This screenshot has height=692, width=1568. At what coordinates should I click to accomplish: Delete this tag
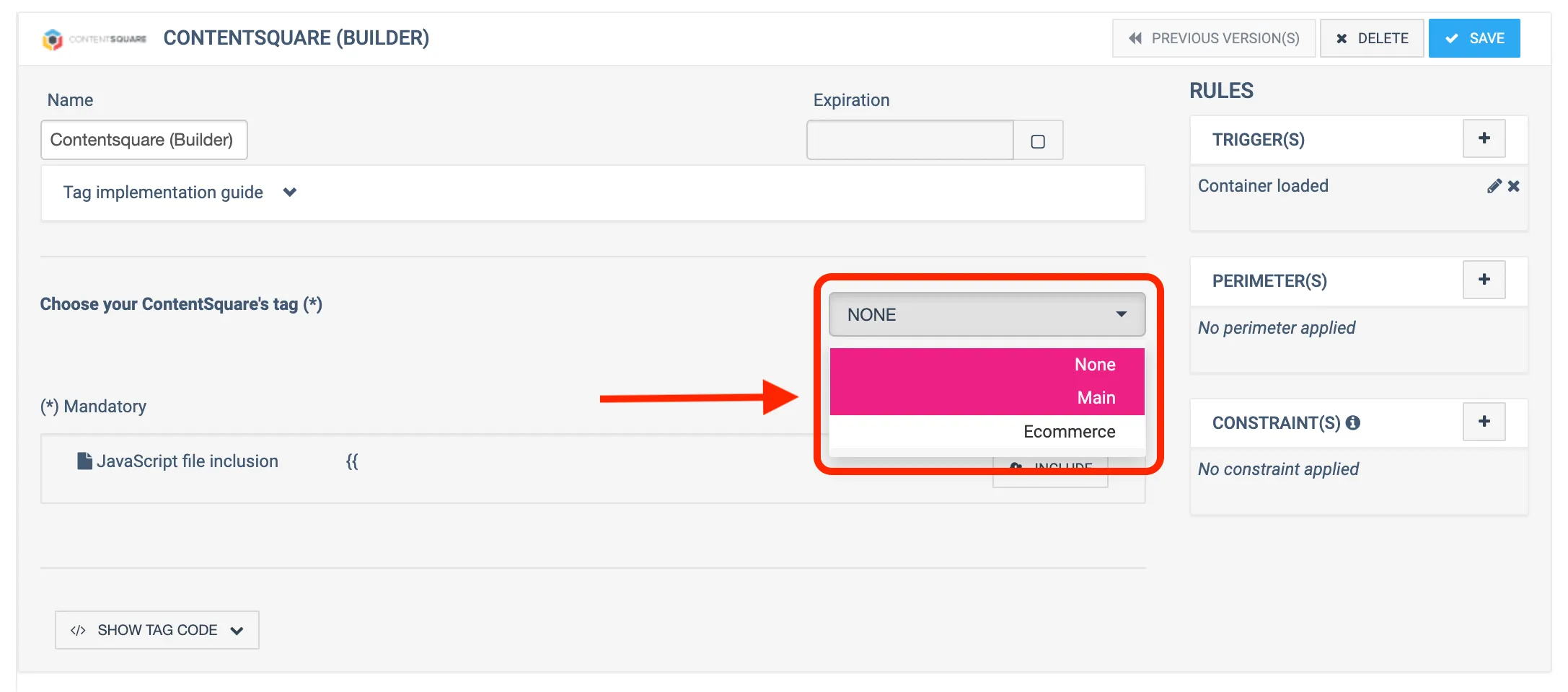click(1372, 38)
